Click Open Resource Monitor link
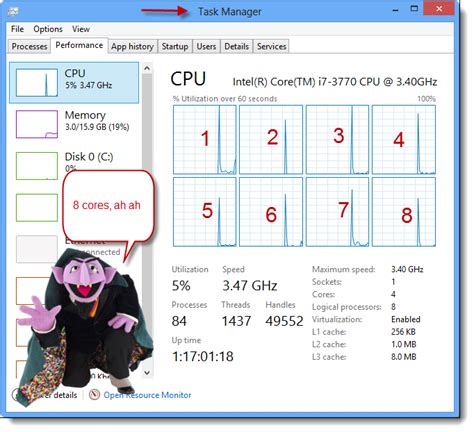 [x=147, y=395]
